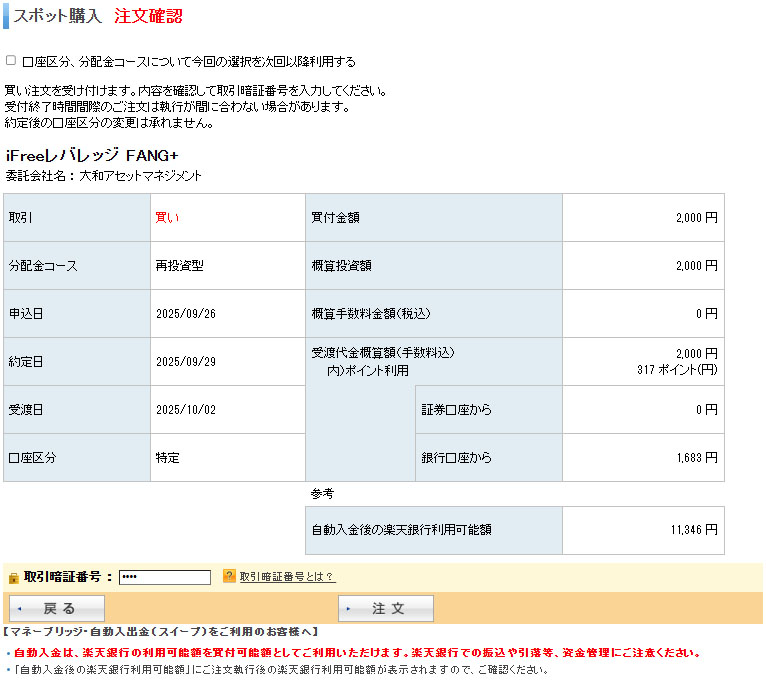This screenshot has width=766, height=680.
Task: Click the 銀行口座から amount 1,683 円
Action: [x=696, y=458]
